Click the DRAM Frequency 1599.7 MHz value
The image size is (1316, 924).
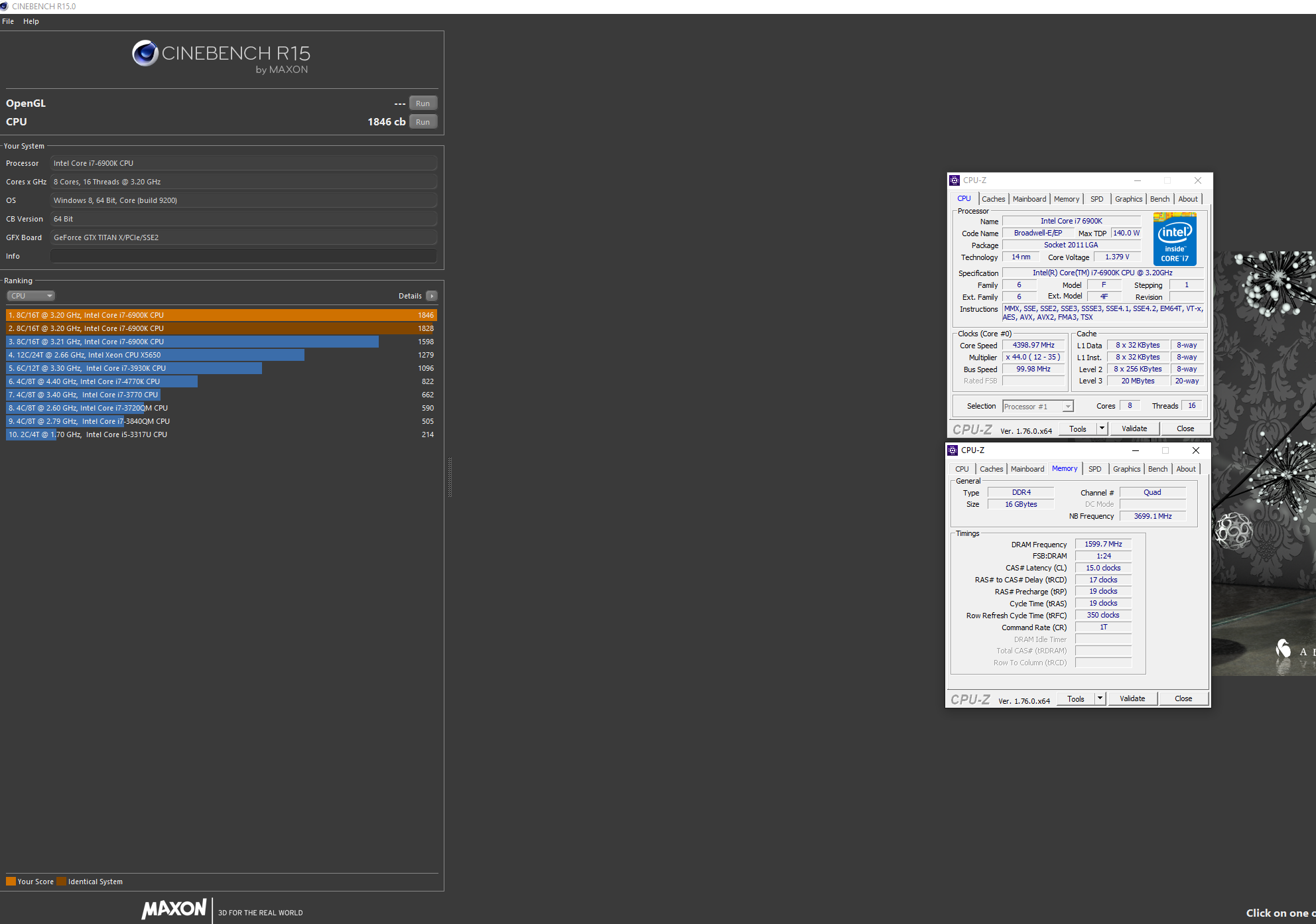pyautogui.click(x=1103, y=545)
